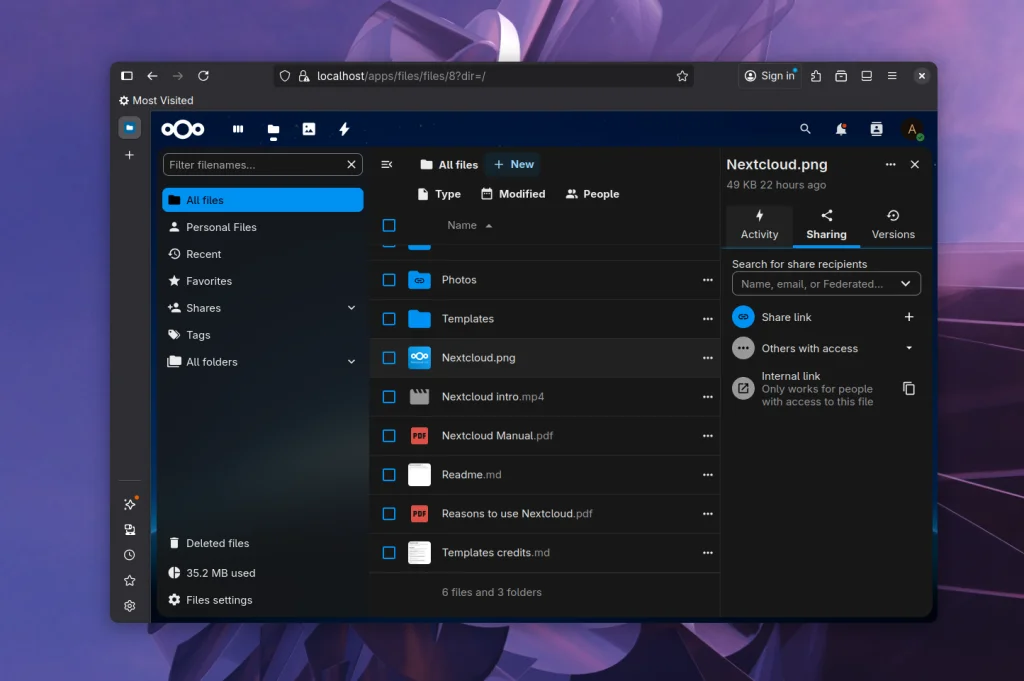Viewport: 1024px width, 681px height.
Task: Open the unified search magnifier
Action: (x=805, y=129)
